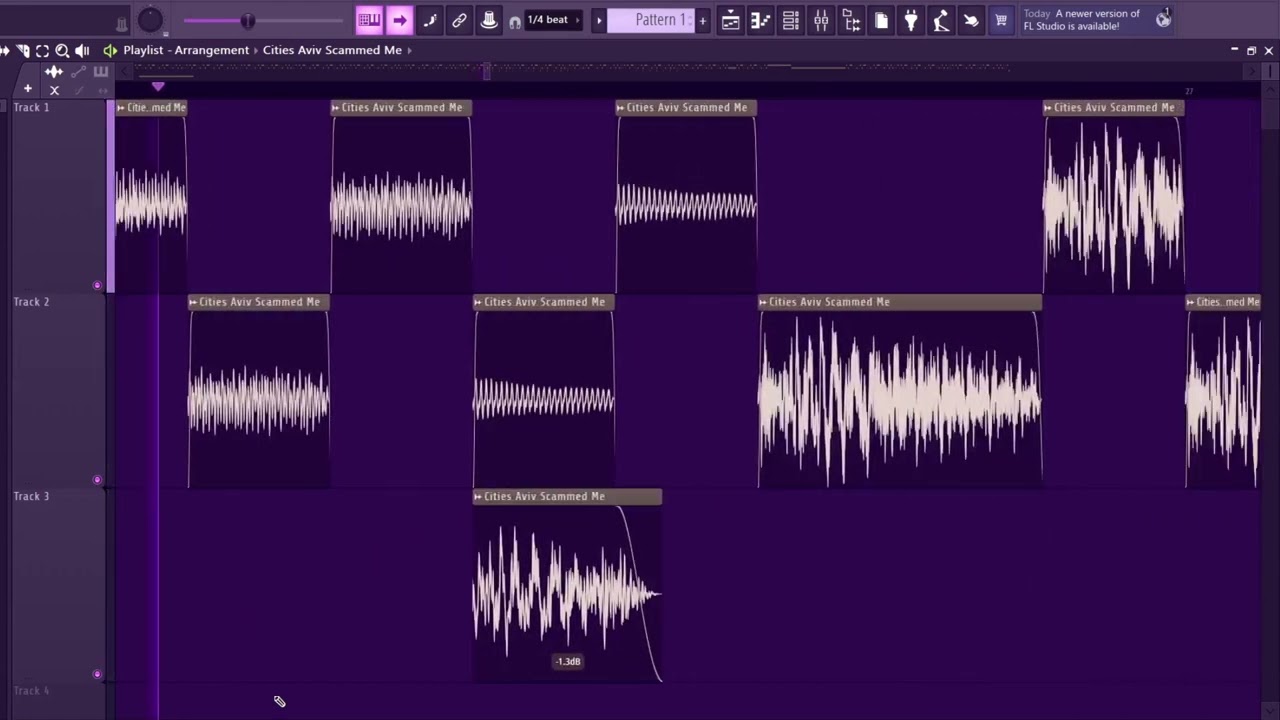Click the Cities Aviv Scammed Me breadcrumb
Viewport: 1280px width, 720px height.
pyautogui.click(x=332, y=50)
